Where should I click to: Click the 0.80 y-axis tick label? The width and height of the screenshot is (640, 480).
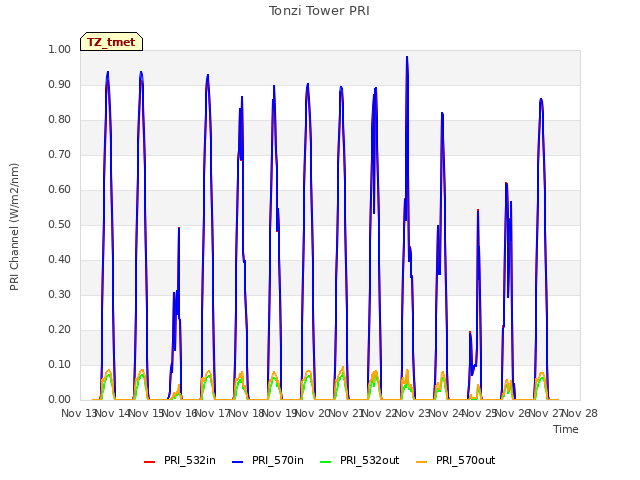pyautogui.click(x=59, y=120)
